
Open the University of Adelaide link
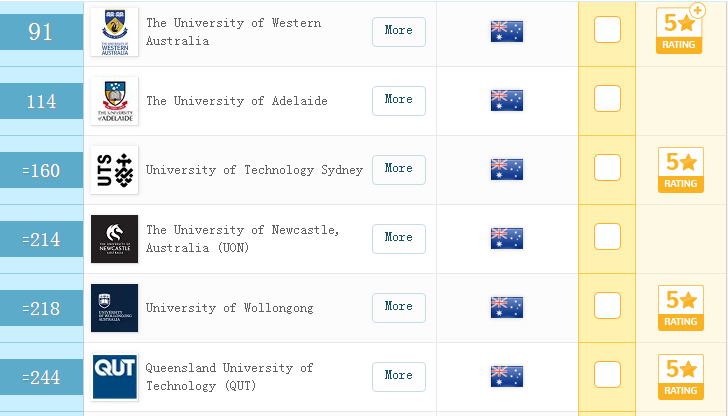click(x=236, y=101)
